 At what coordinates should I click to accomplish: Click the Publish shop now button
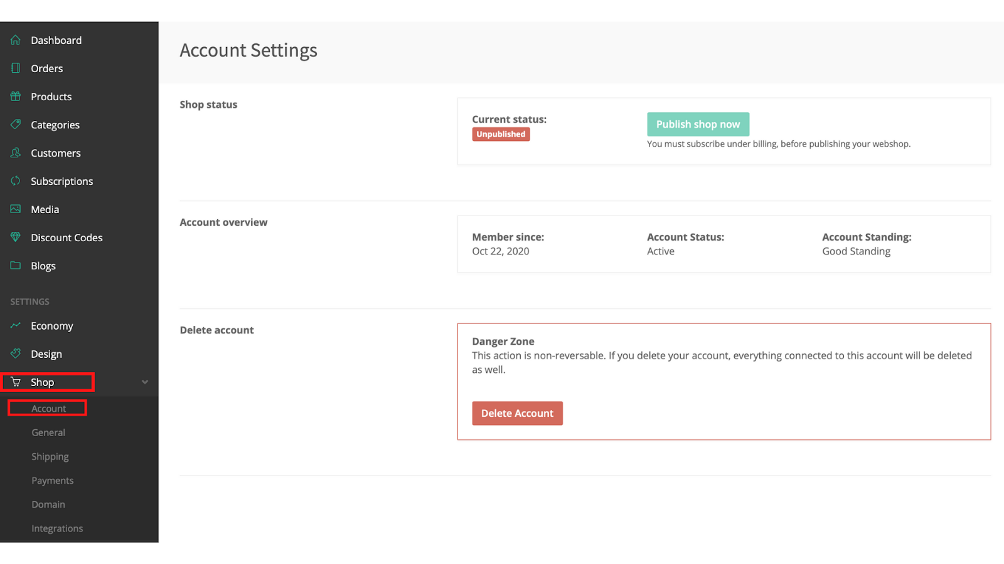point(698,124)
